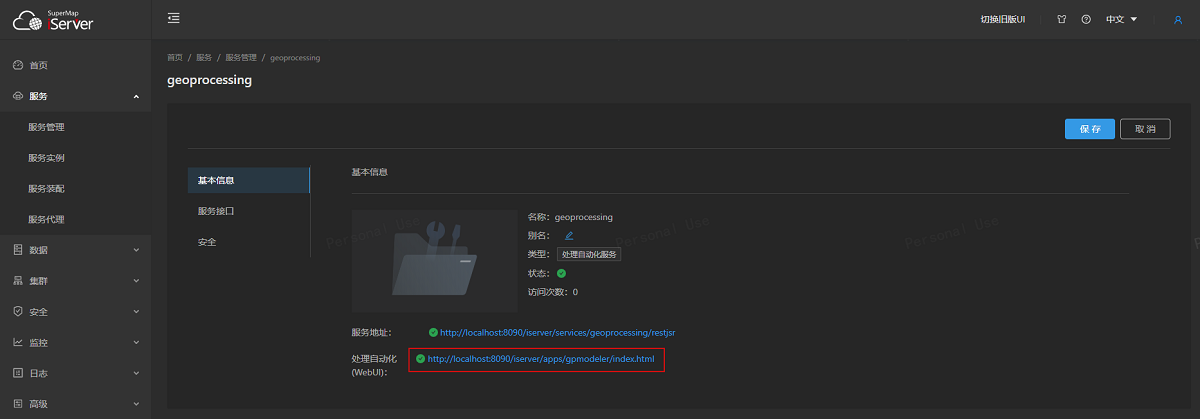Switch to the 安全 settings tab
Image resolution: width=1200 pixels, height=419 pixels.
pos(207,242)
